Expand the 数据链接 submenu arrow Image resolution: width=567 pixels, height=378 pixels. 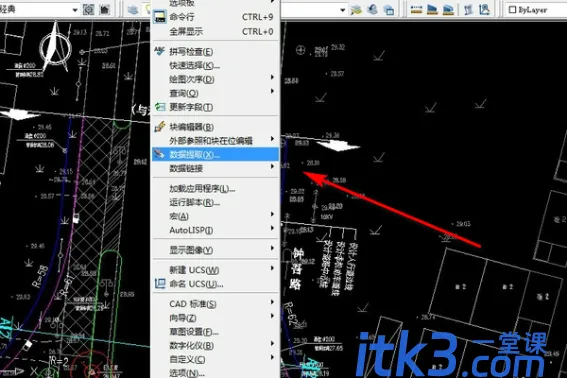pyautogui.click(x=272, y=166)
